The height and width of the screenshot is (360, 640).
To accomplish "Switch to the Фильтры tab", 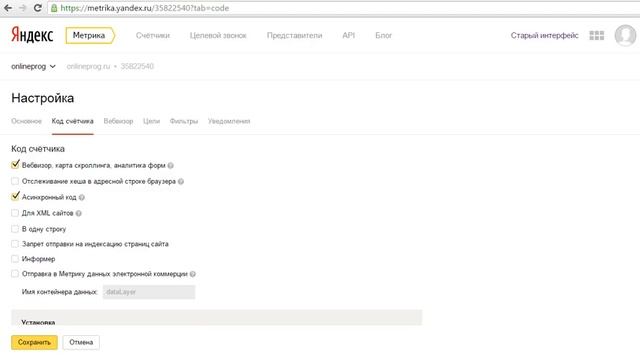I will point(184,121).
